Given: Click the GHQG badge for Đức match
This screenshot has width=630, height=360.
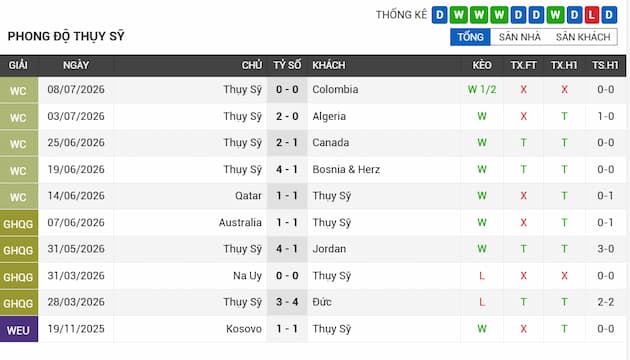Looking at the screenshot, I should pyautogui.click(x=19, y=303).
